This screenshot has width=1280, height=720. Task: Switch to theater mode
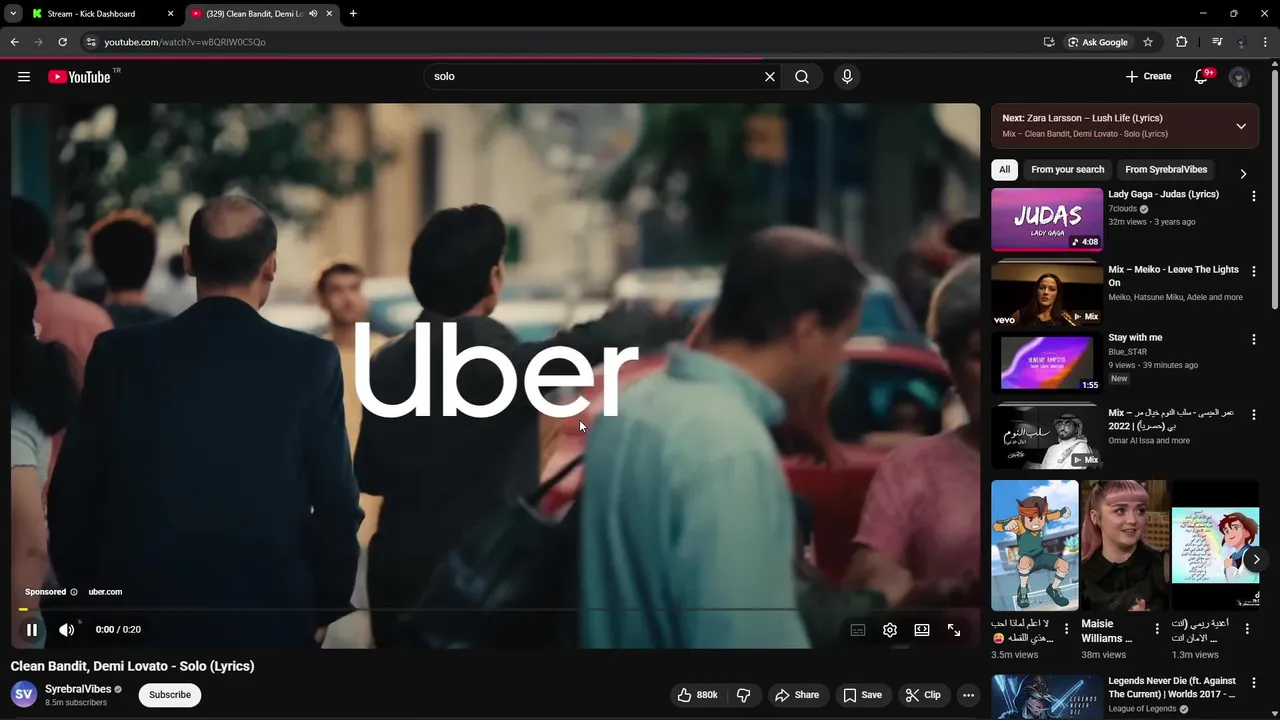click(922, 630)
